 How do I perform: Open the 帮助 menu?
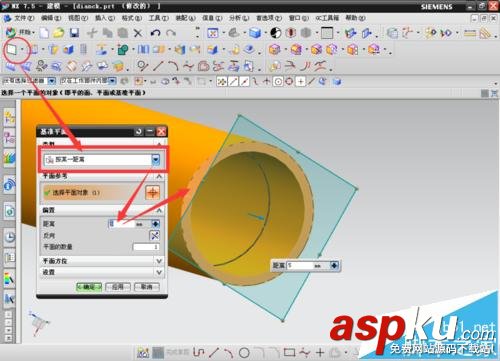(355, 18)
